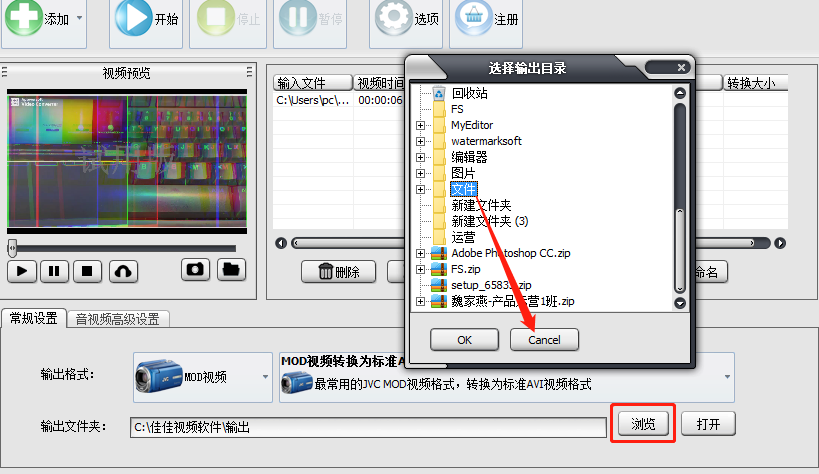The image size is (819, 474).
Task: Select the 编辑器 folder
Action: (x=469, y=157)
